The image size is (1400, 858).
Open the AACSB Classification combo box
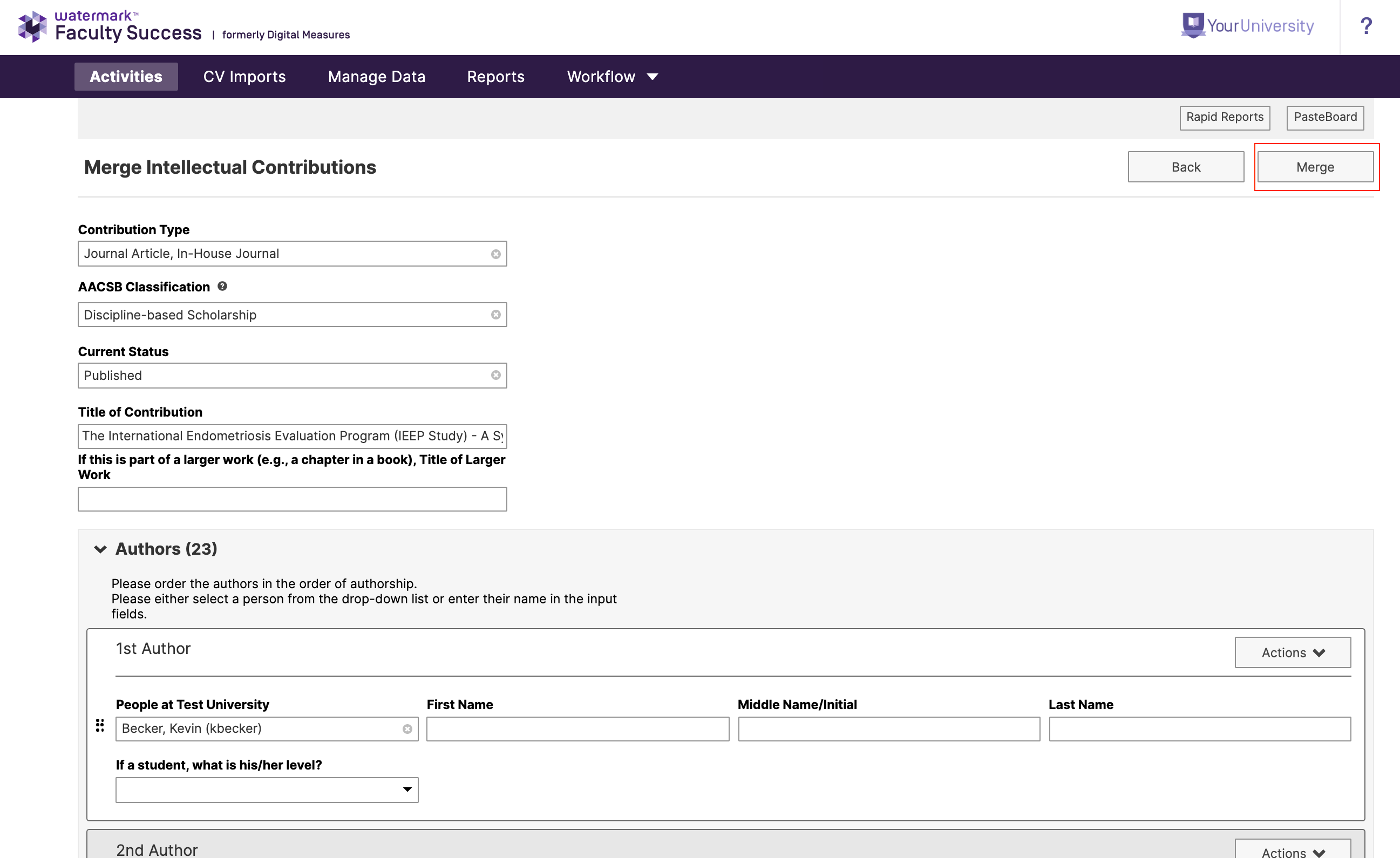(x=292, y=314)
